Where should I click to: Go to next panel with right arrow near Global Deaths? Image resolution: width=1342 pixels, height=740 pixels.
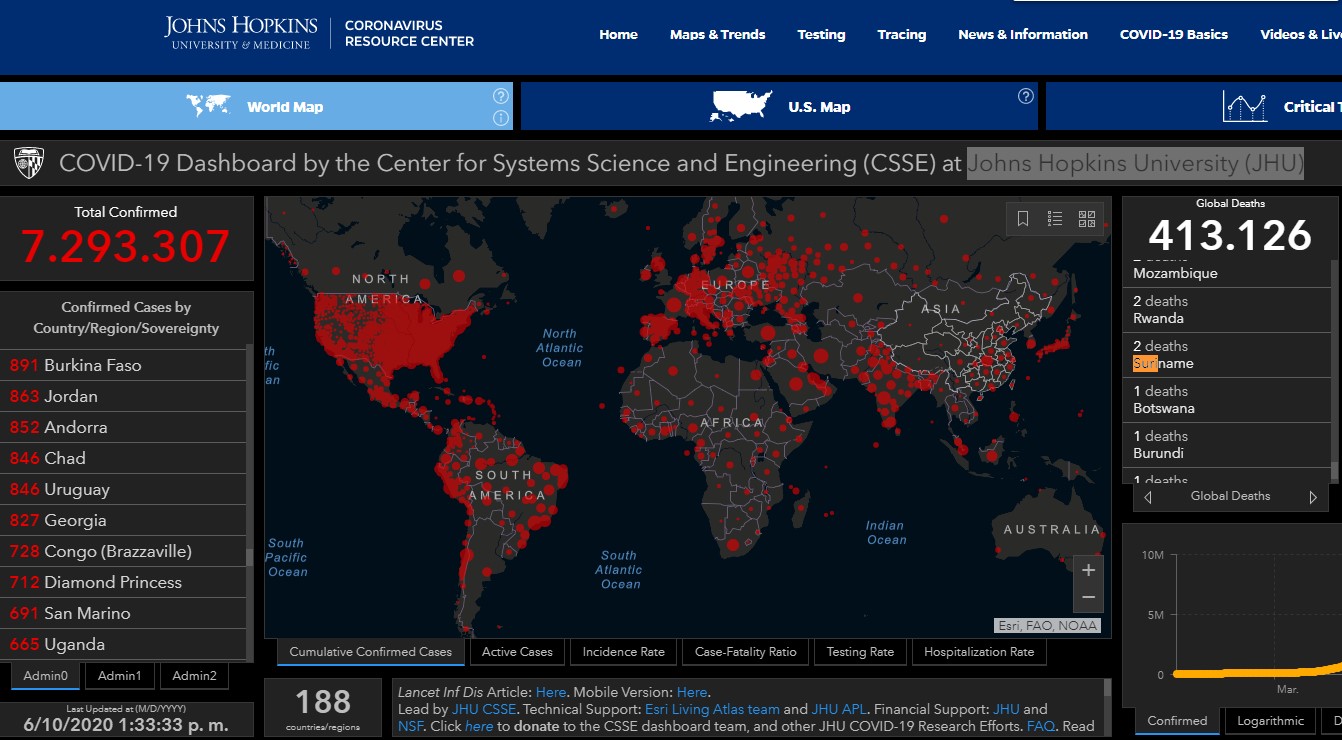[x=1313, y=497]
